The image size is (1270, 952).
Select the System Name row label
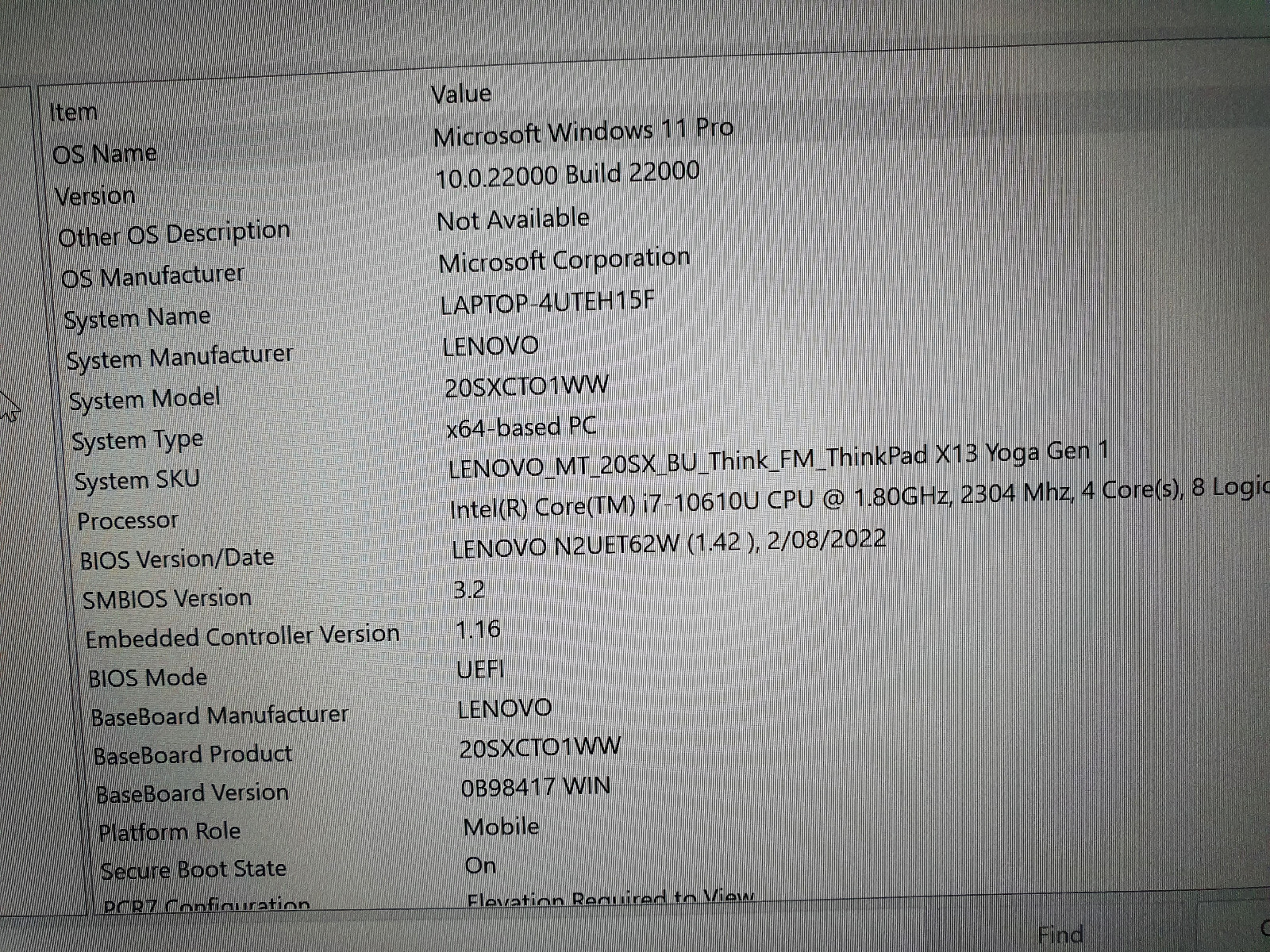pos(137,318)
